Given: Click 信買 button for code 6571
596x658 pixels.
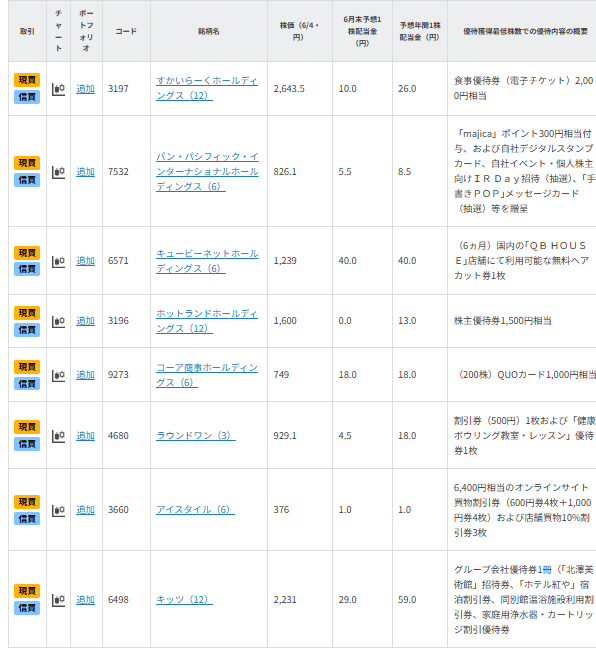Looking at the screenshot, I should (x=27, y=269).
